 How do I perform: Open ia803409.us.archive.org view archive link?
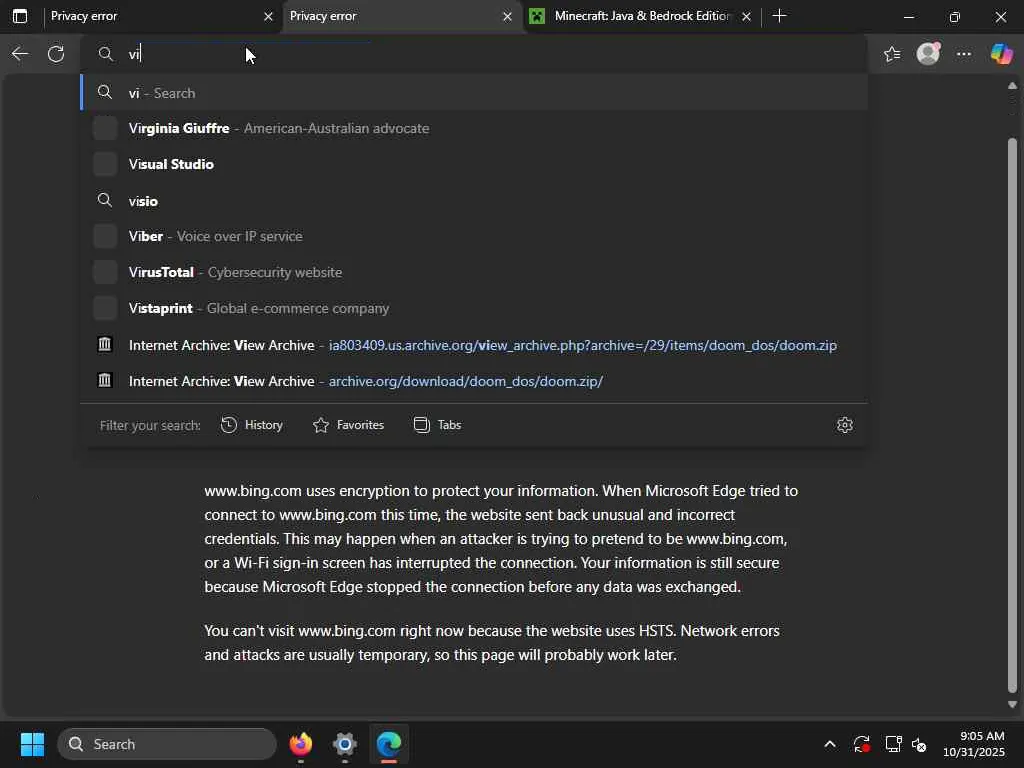pos(474,345)
